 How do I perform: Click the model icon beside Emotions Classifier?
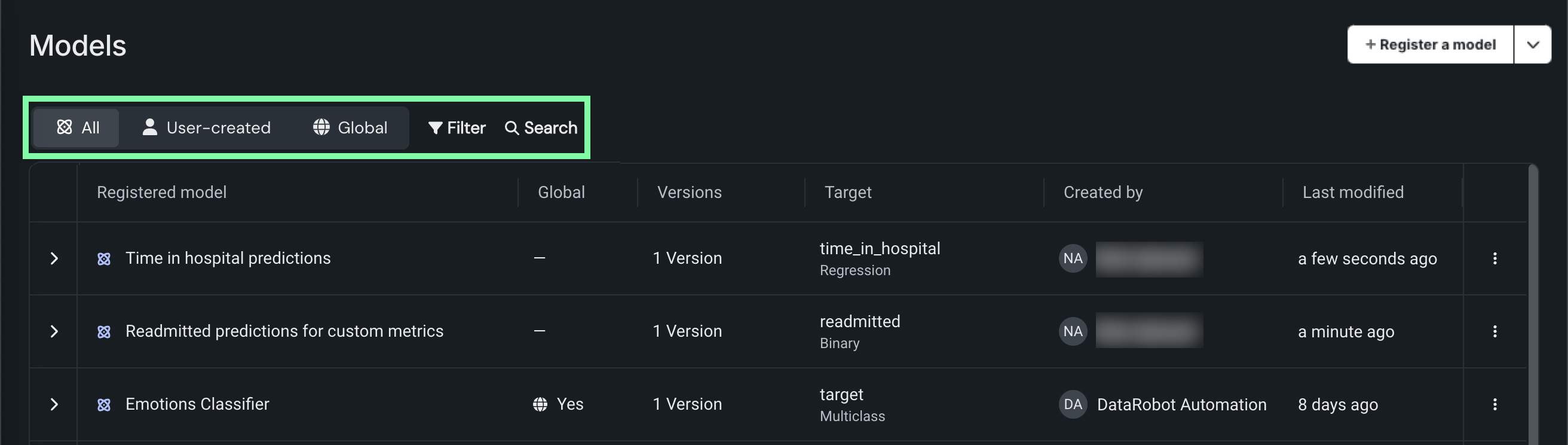pyautogui.click(x=104, y=405)
